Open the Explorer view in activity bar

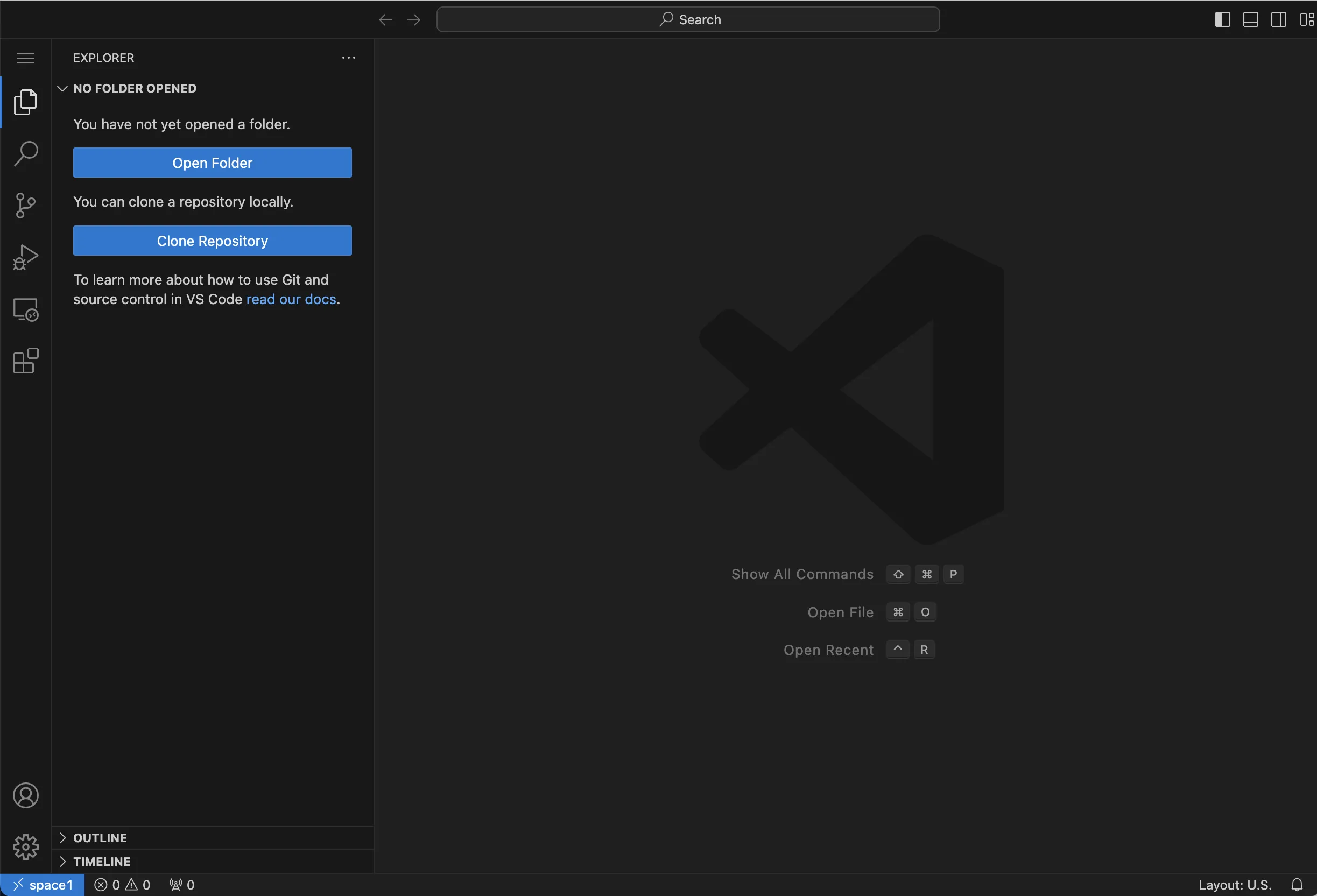tap(25, 102)
